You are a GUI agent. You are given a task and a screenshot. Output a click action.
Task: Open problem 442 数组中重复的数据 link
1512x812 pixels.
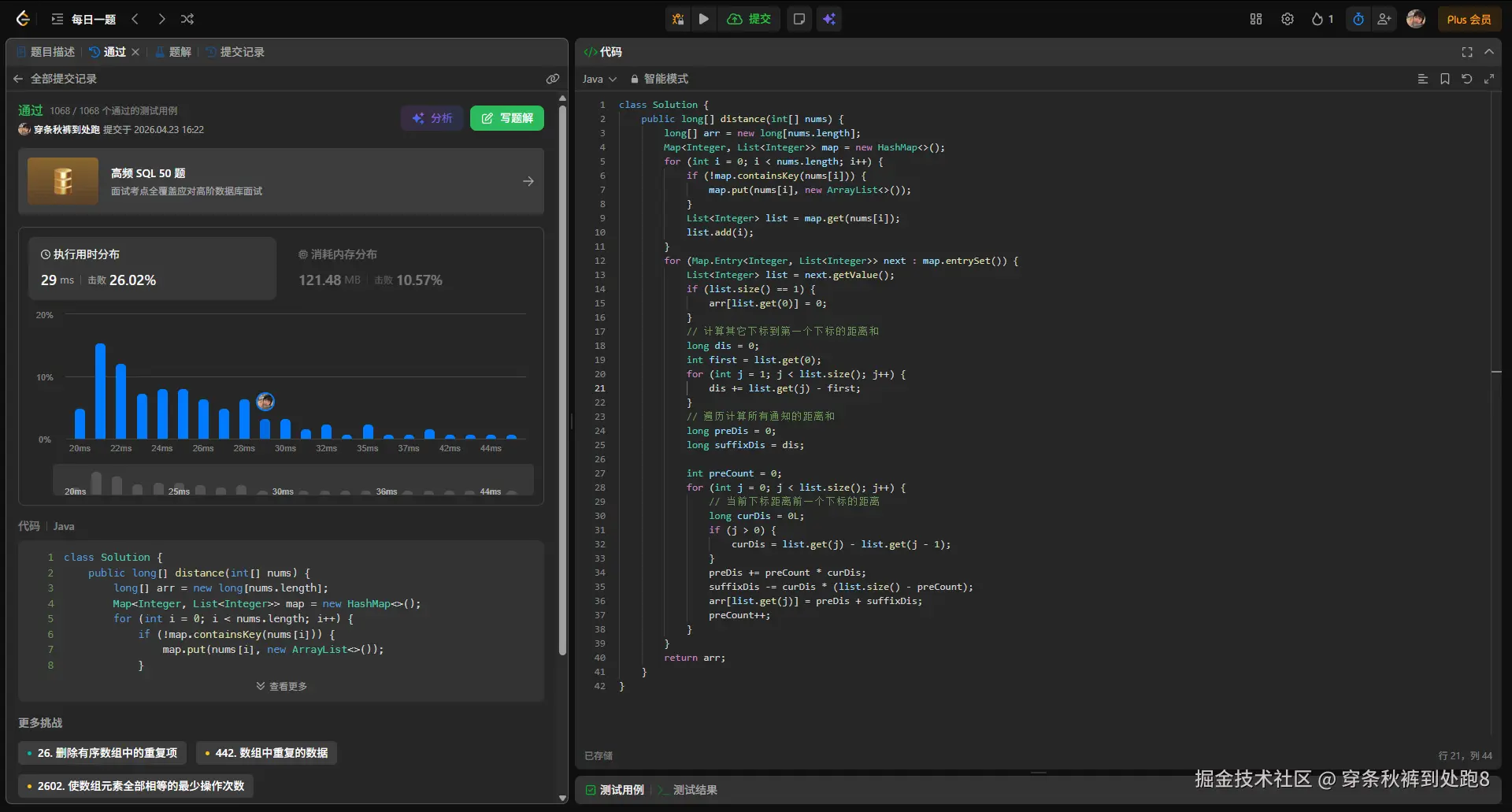[266, 753]
